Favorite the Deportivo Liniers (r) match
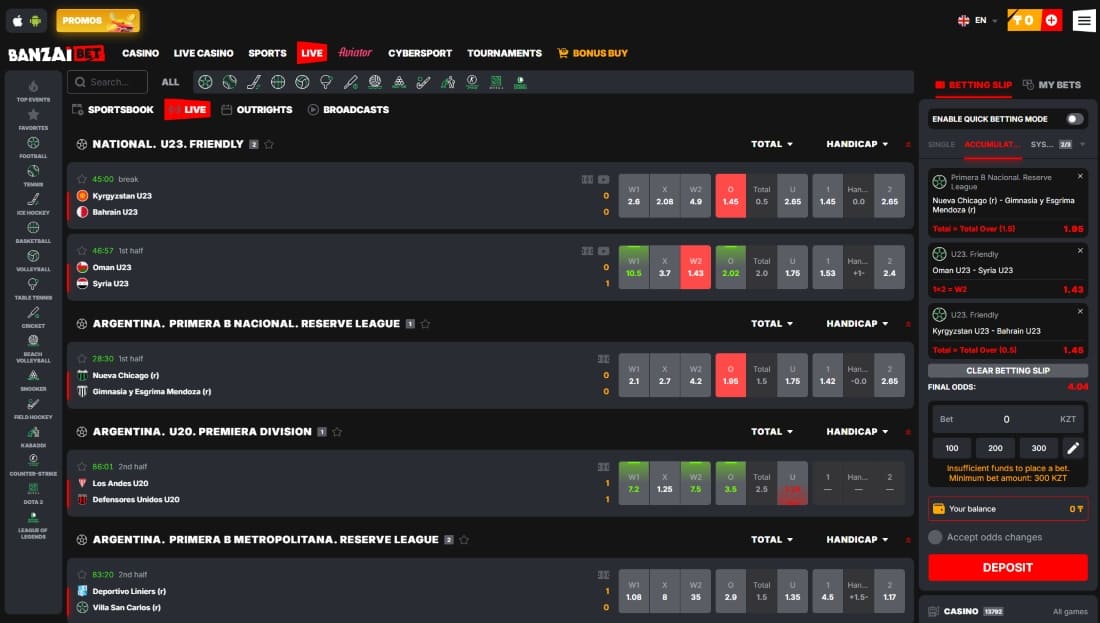The width and height of the screenshot is (1100, 623). [81, 575]
